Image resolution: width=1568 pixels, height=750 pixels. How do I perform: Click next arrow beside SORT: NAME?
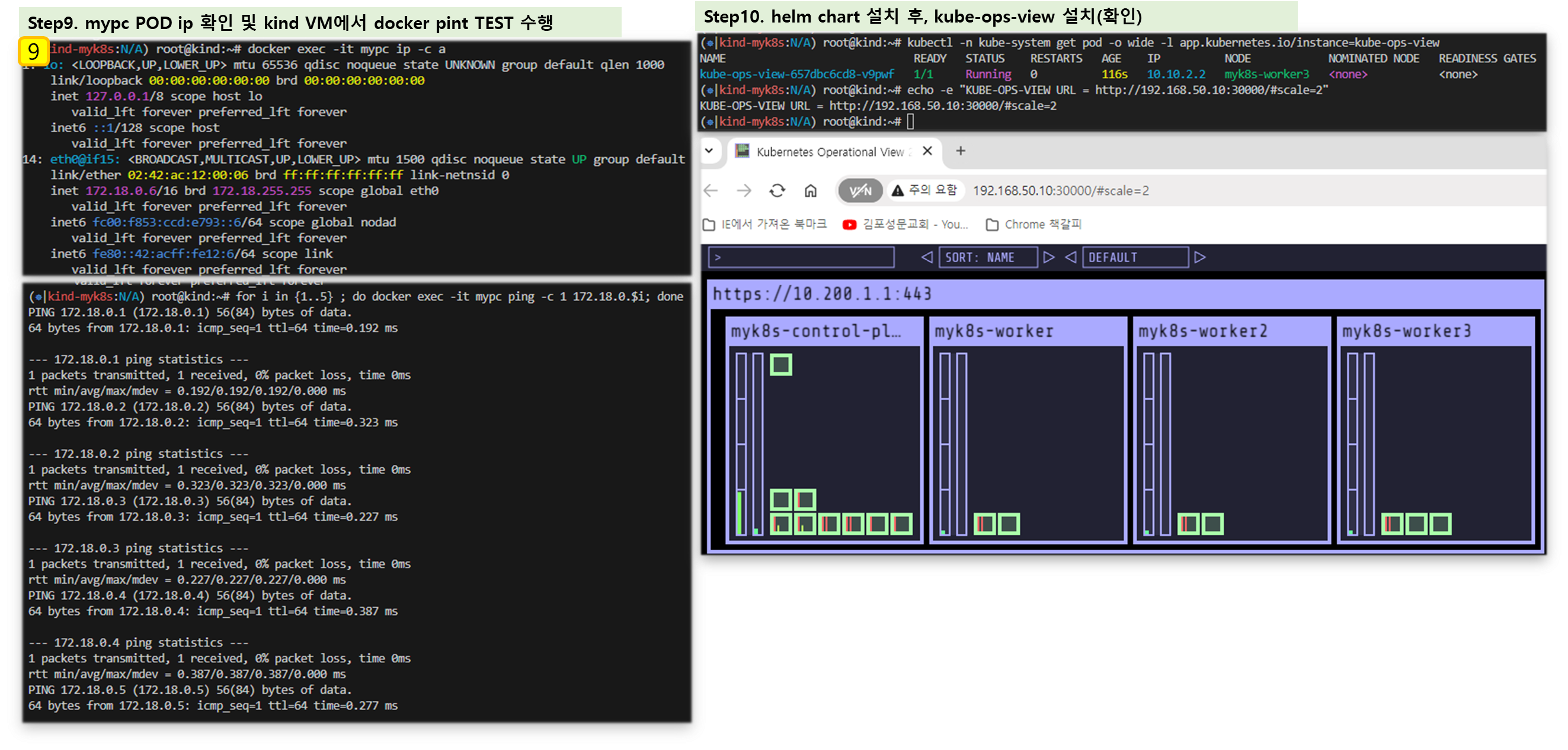[1049, 257]
